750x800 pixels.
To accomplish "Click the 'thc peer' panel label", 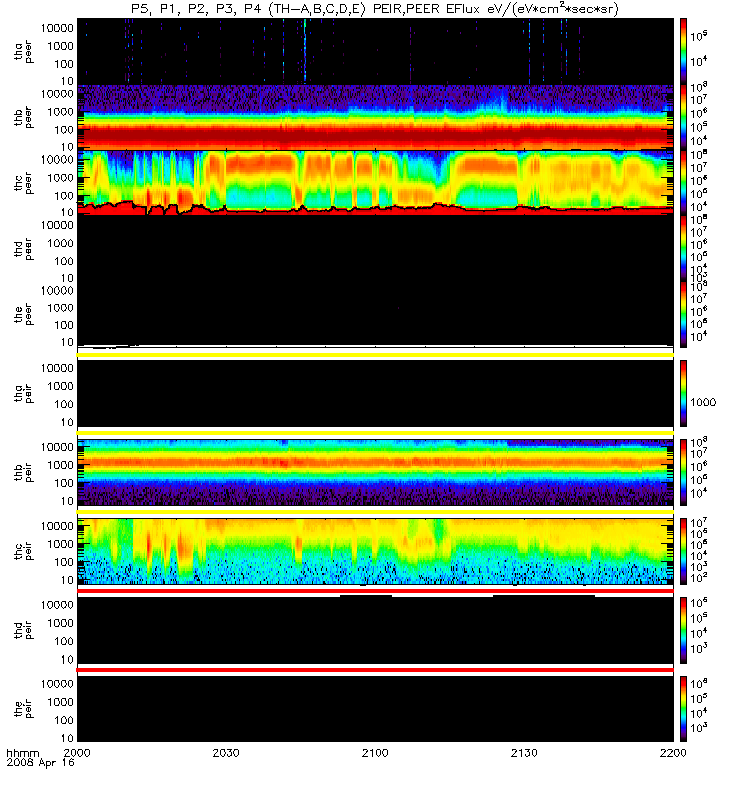I will [x=23, y=183].
